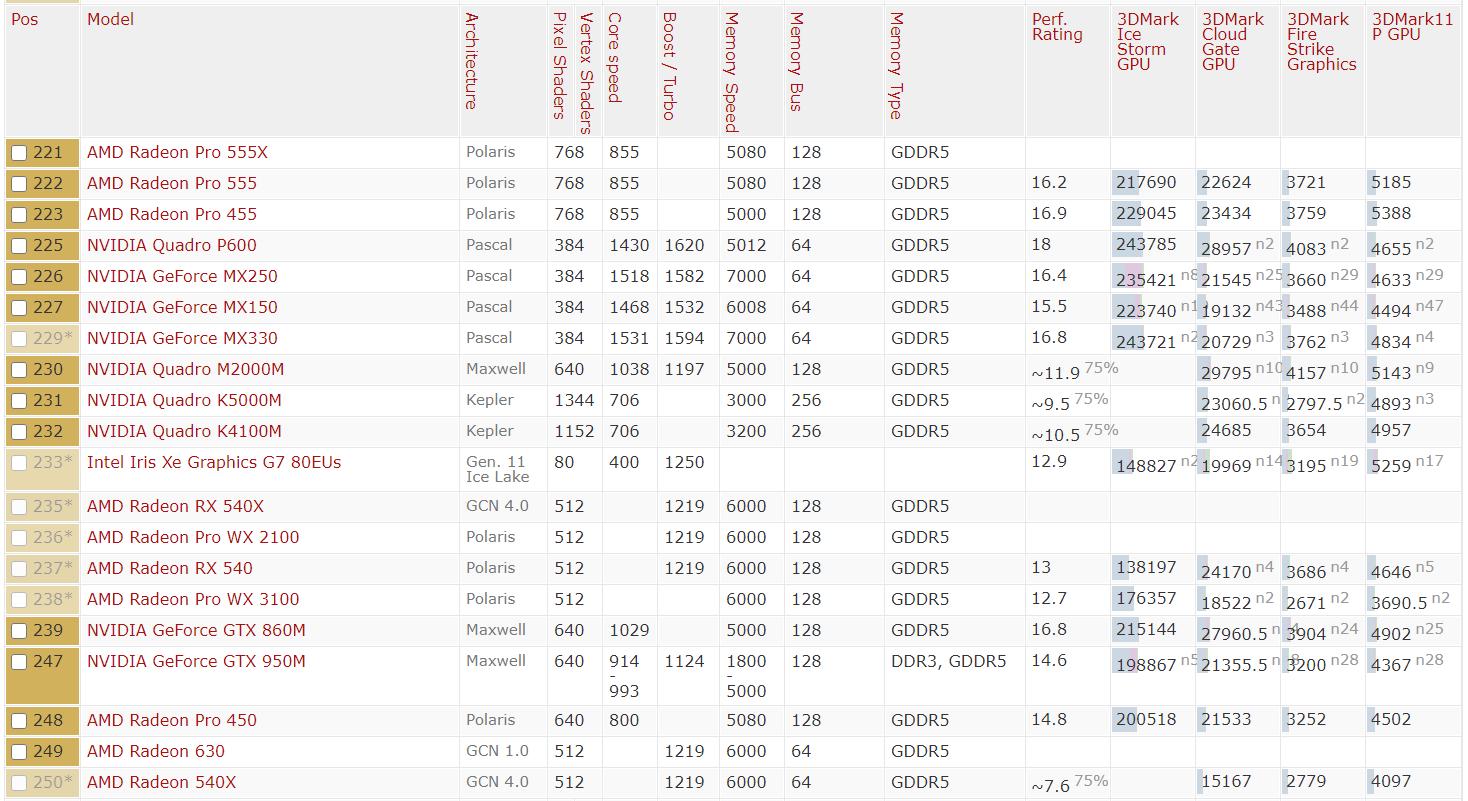Click the Memory Speed column header
1468x801 pixels.
732,72
